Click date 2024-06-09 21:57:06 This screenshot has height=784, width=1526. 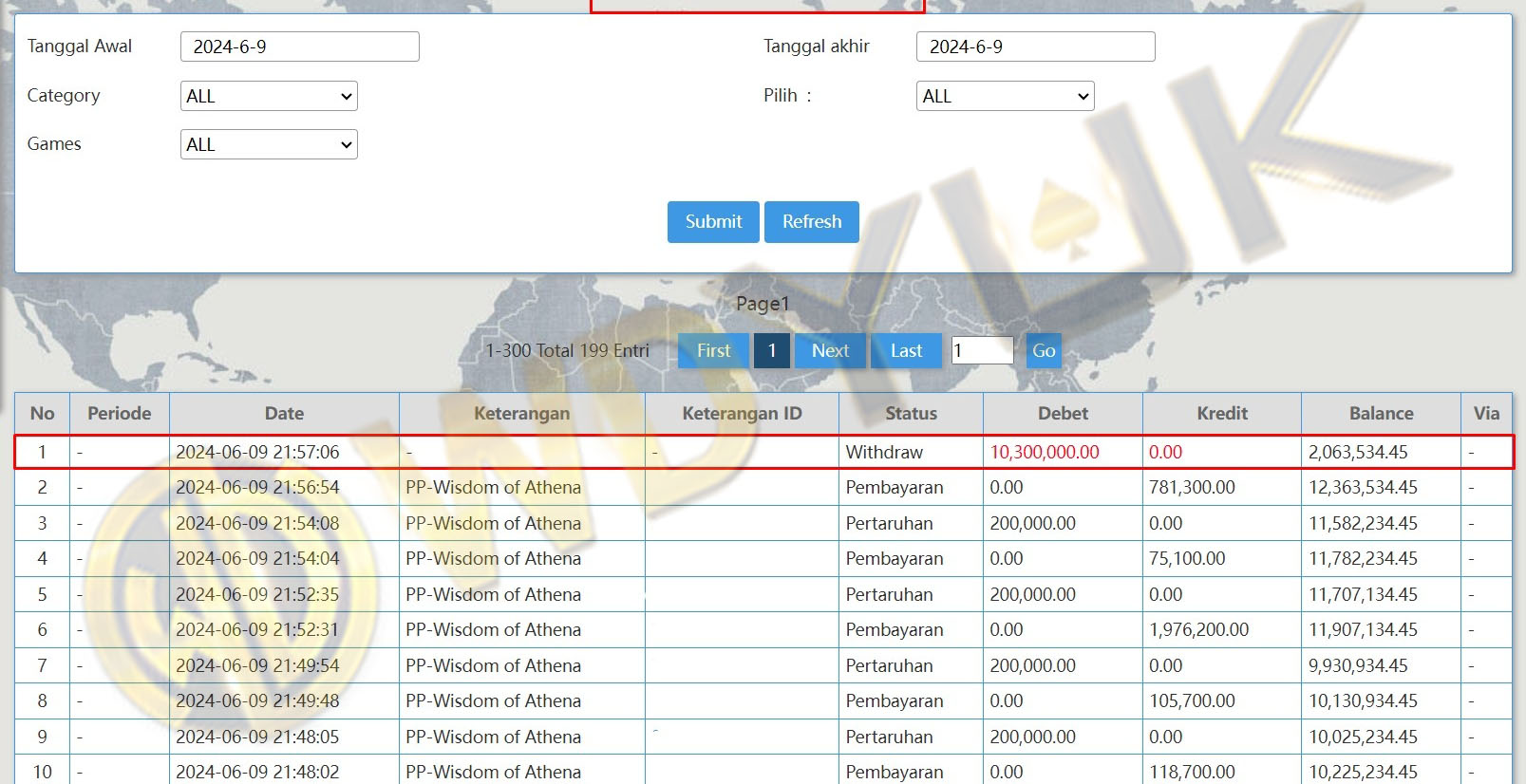[257, 453]
